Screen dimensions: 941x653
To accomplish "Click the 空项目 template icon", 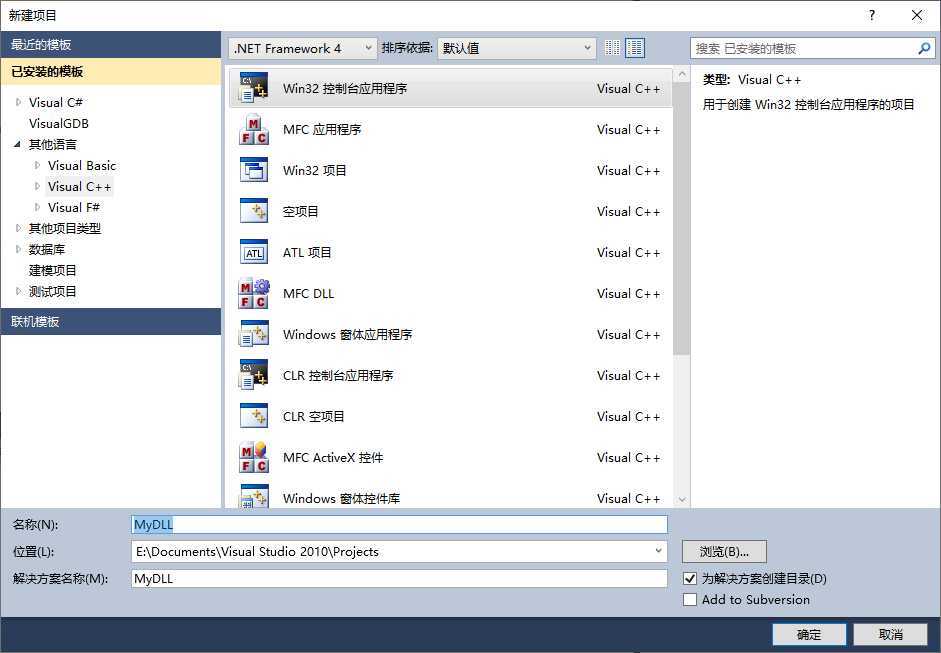I will [x=254, y=211].
